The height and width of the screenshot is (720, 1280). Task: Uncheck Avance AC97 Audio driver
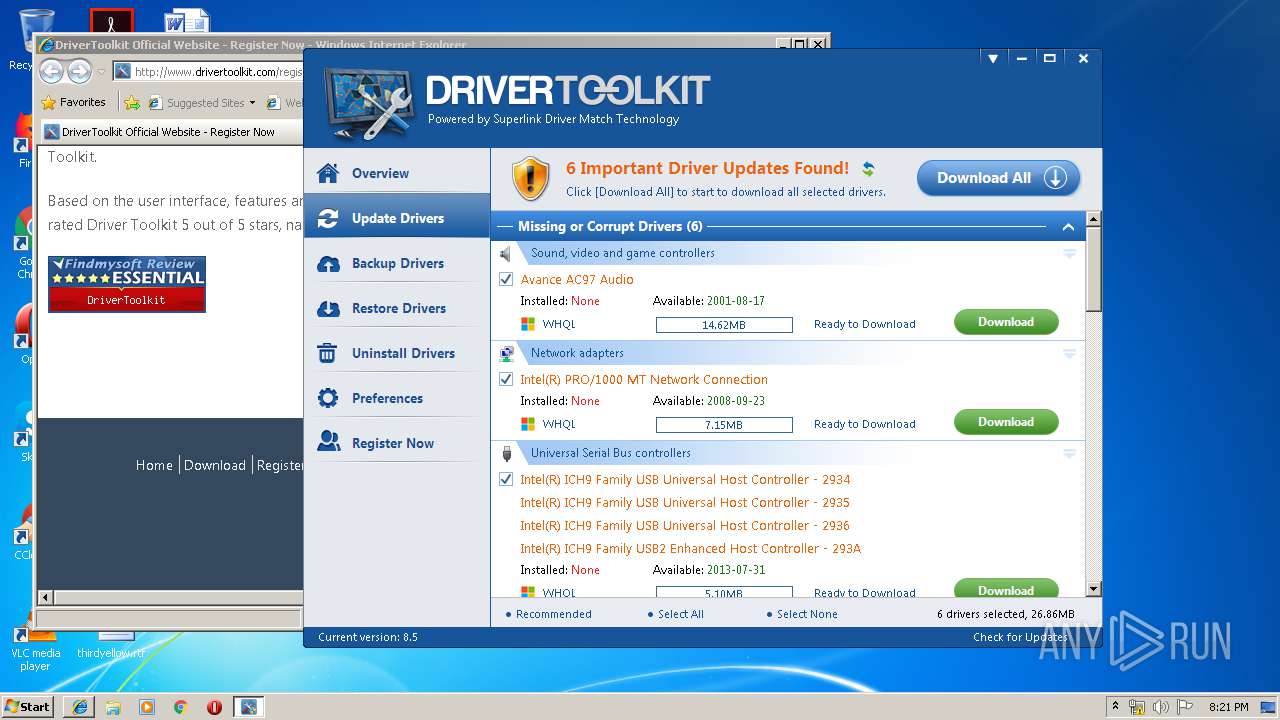506,279
